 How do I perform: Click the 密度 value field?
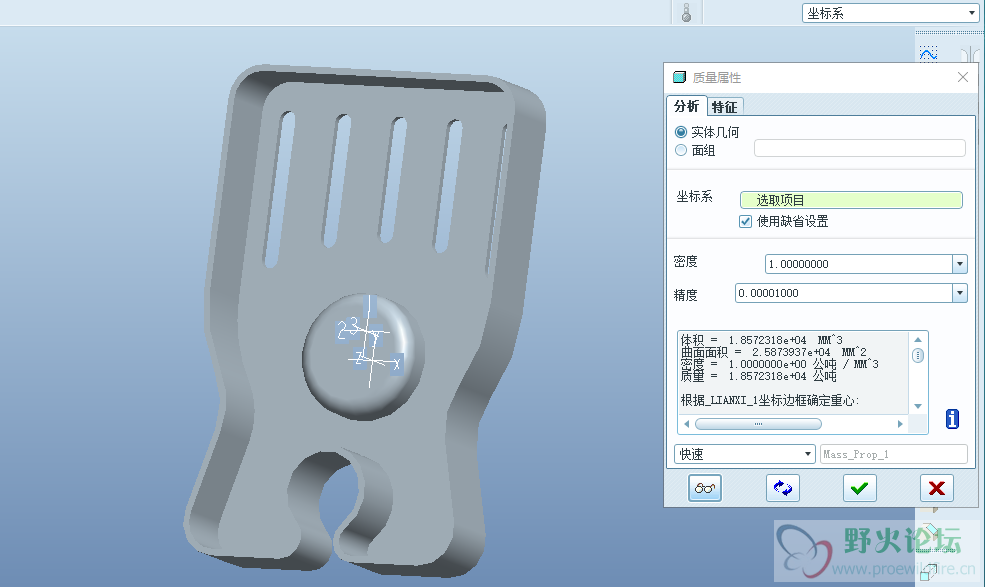(x=859, y=264)
